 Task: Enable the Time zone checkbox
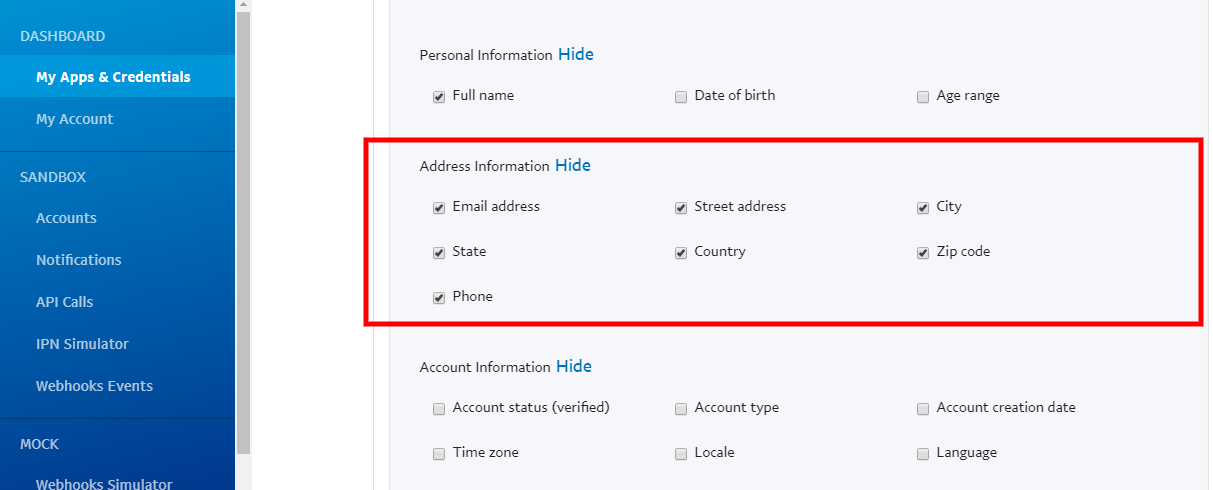coord(439,454)
